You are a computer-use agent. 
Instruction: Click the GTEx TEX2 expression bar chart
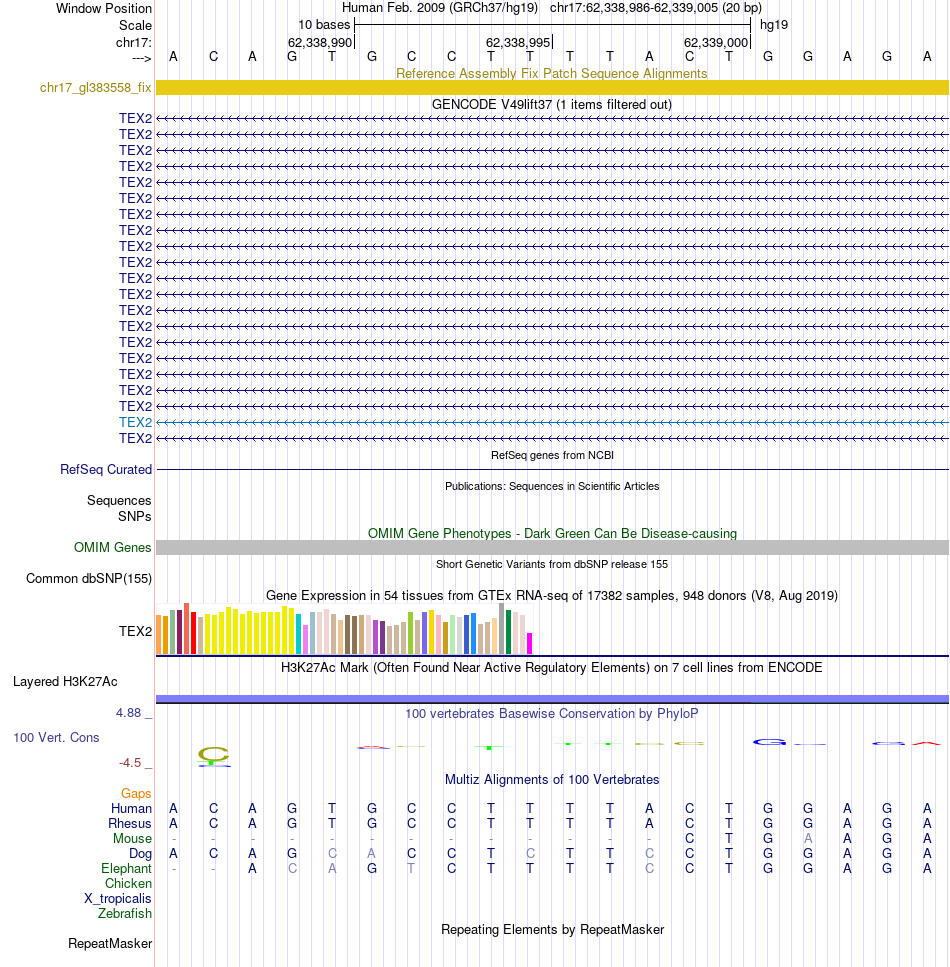click(x=344, y=628)
